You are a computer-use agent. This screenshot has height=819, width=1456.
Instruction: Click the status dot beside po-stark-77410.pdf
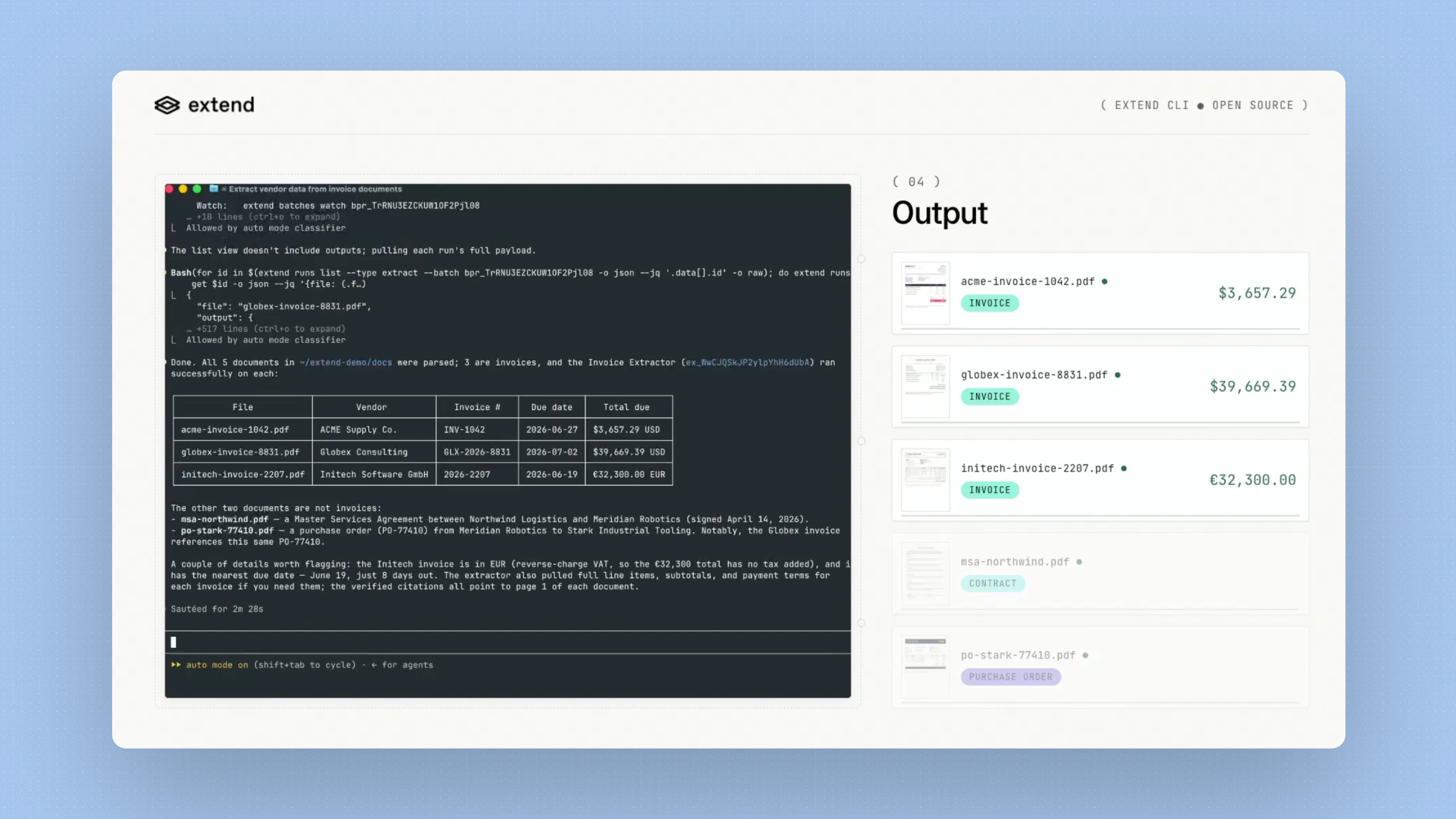point(1085,655)
